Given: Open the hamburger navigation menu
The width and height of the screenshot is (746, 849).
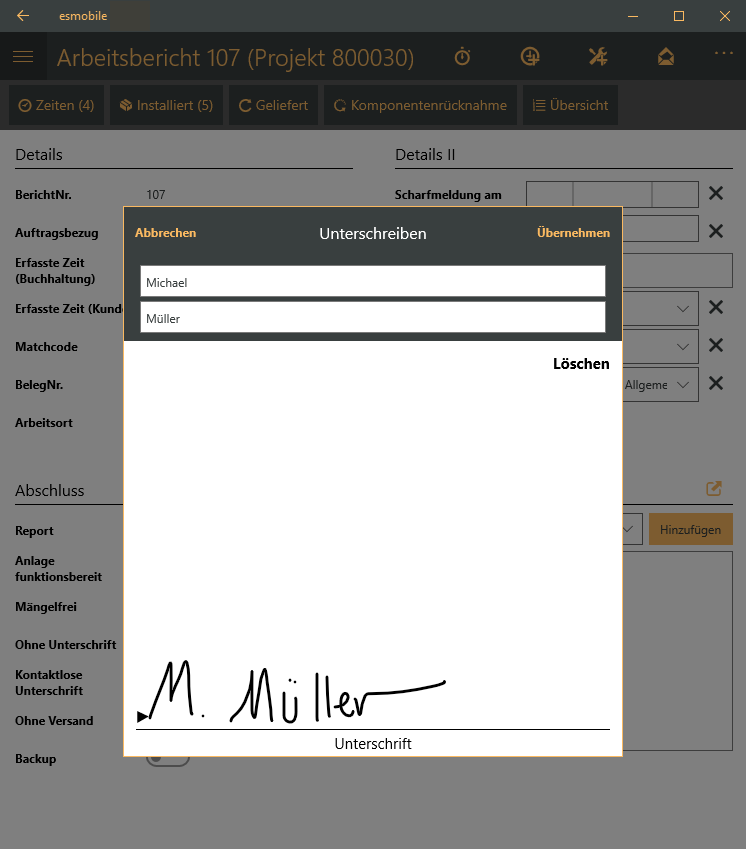Looking at the screenshot, I should 23,57.
